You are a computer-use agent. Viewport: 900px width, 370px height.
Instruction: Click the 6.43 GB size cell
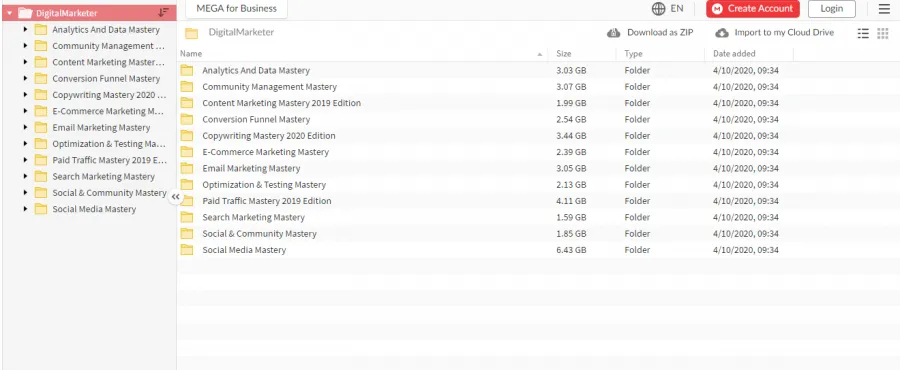571,250
